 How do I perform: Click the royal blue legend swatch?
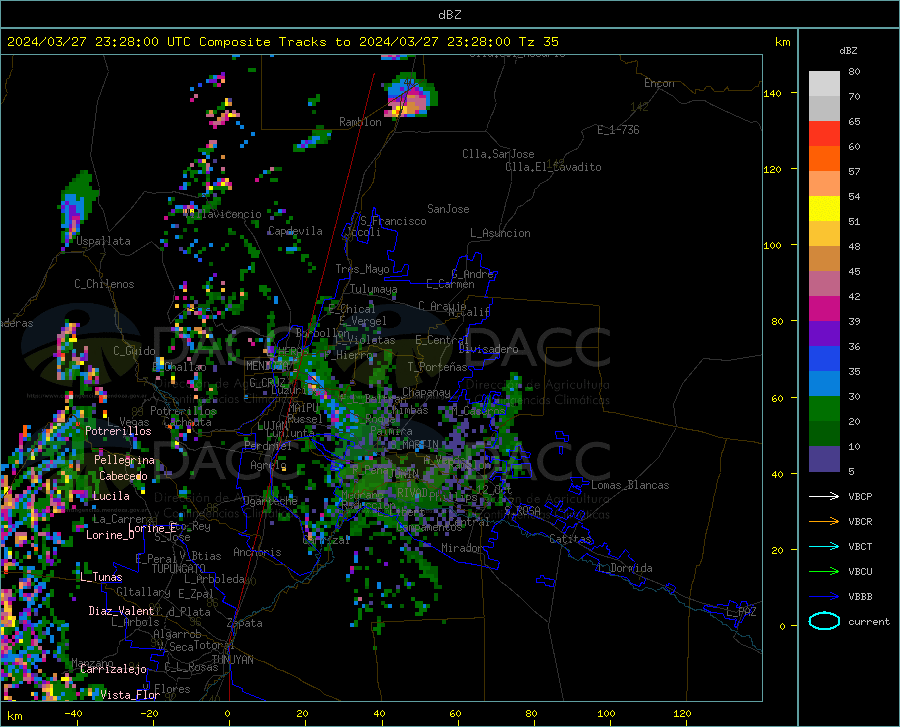tap(824, 359)
